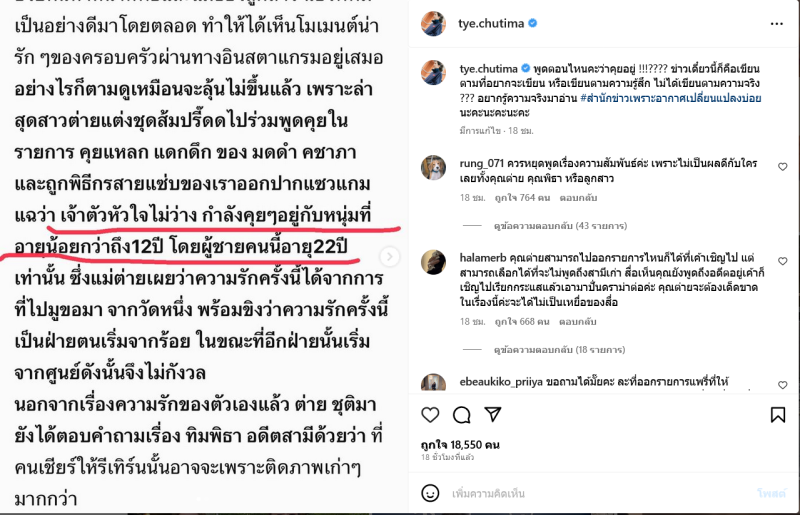The height and width of the screenshot is (515, 800).
Task: Open rung_071's profile avatar
Action: tap(433, 167)
